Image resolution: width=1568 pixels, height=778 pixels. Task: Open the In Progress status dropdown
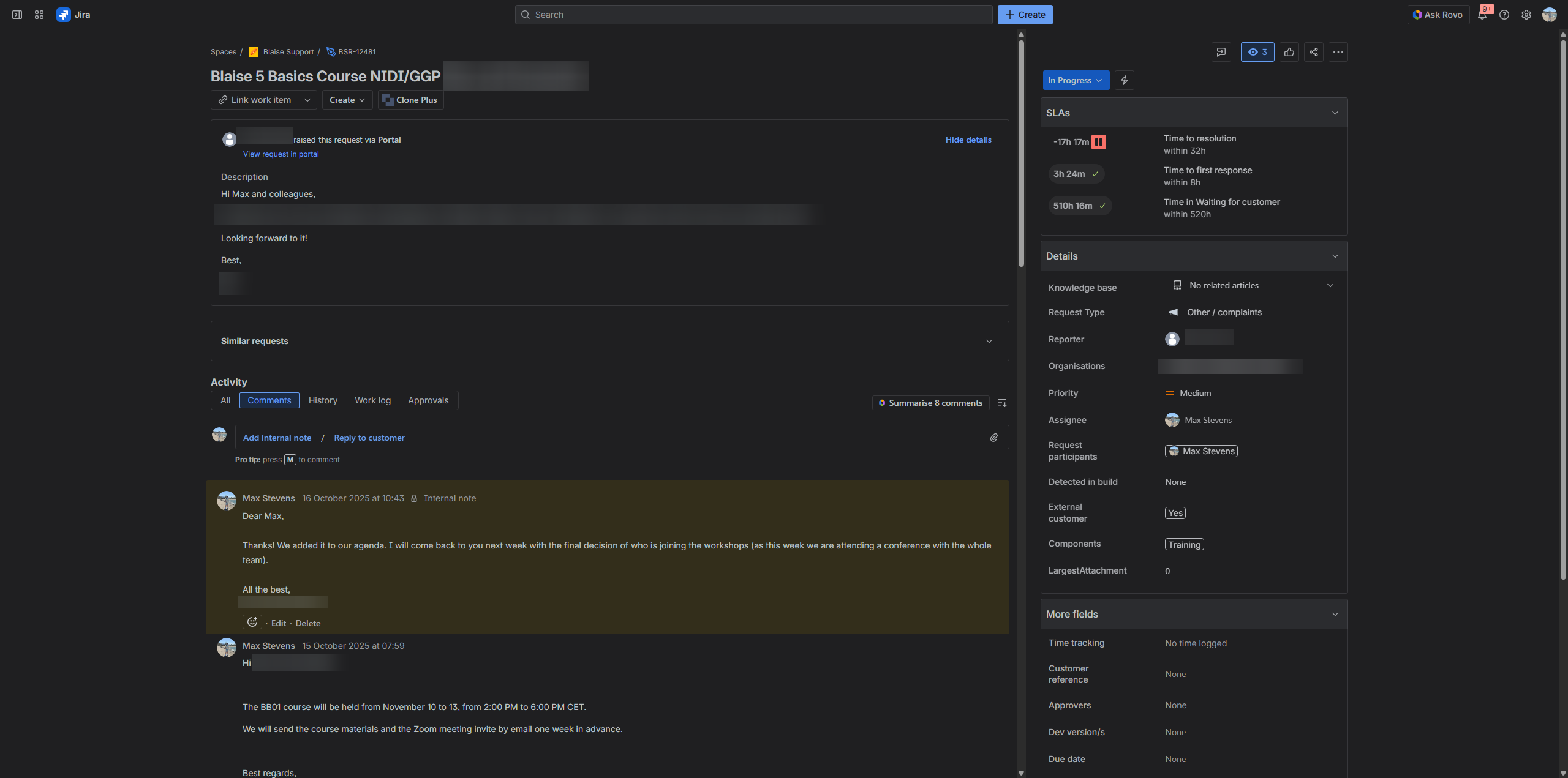[1075, 80]
